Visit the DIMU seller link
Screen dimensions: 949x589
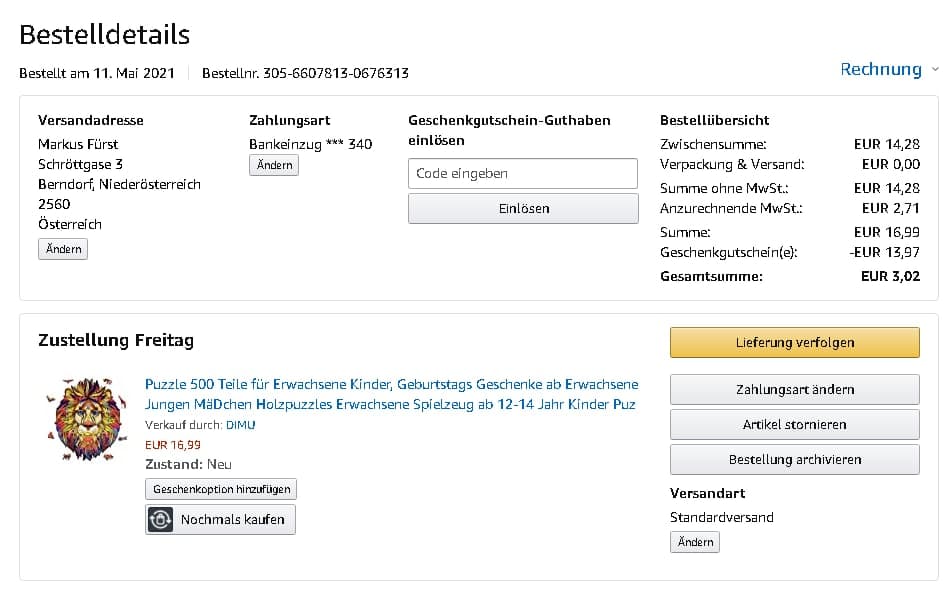click(x=240, y=425)
